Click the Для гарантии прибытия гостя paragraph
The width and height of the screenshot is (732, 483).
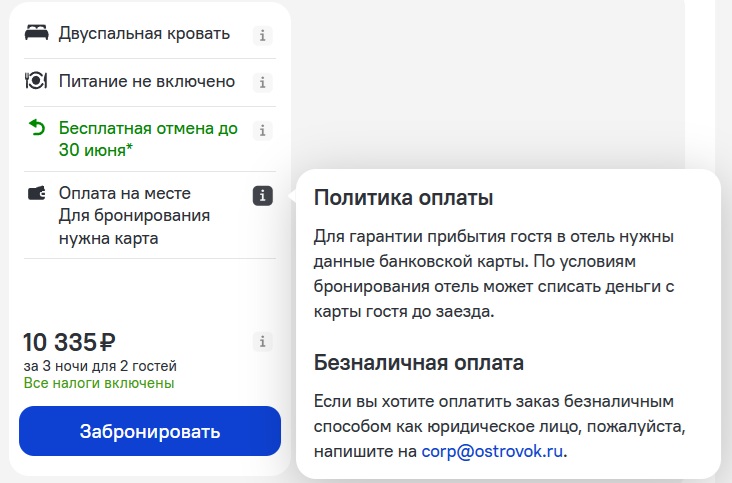[494, 273]
